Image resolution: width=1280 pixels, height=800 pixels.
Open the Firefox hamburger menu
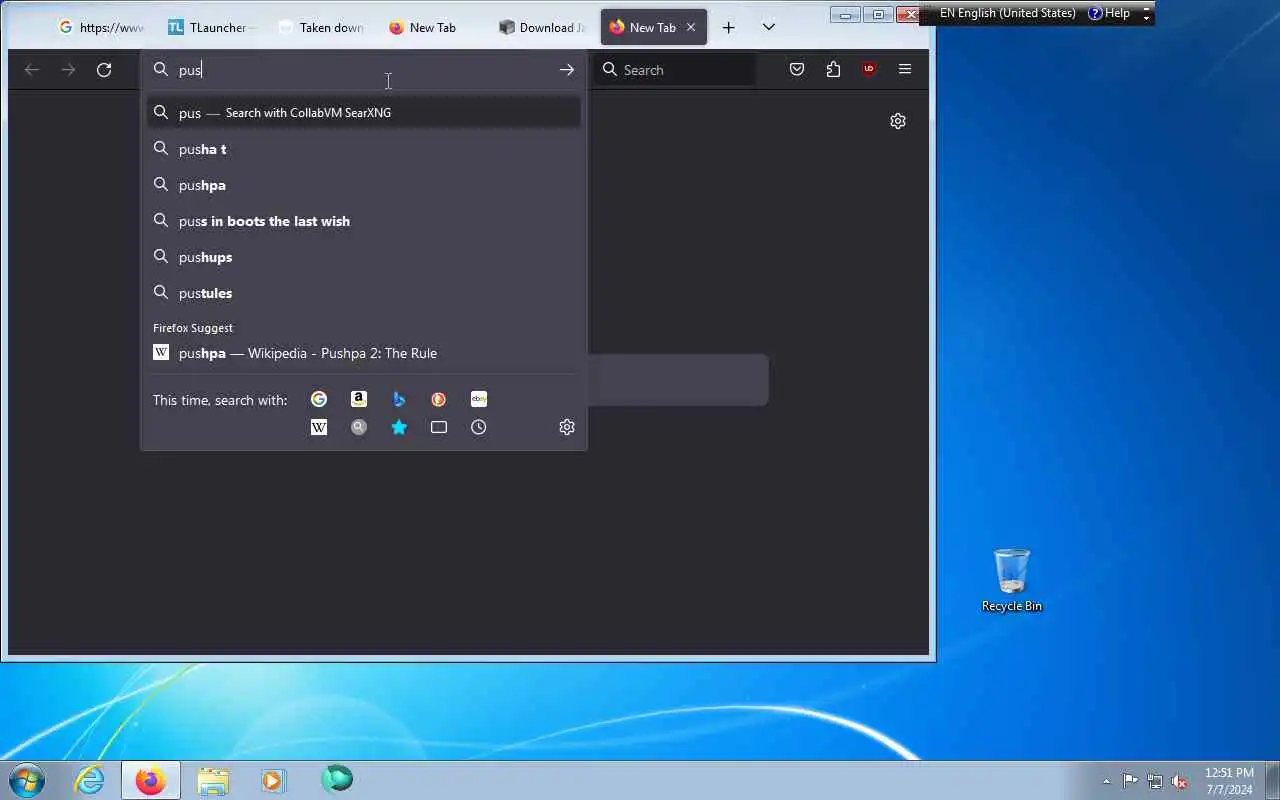[905, 70]
